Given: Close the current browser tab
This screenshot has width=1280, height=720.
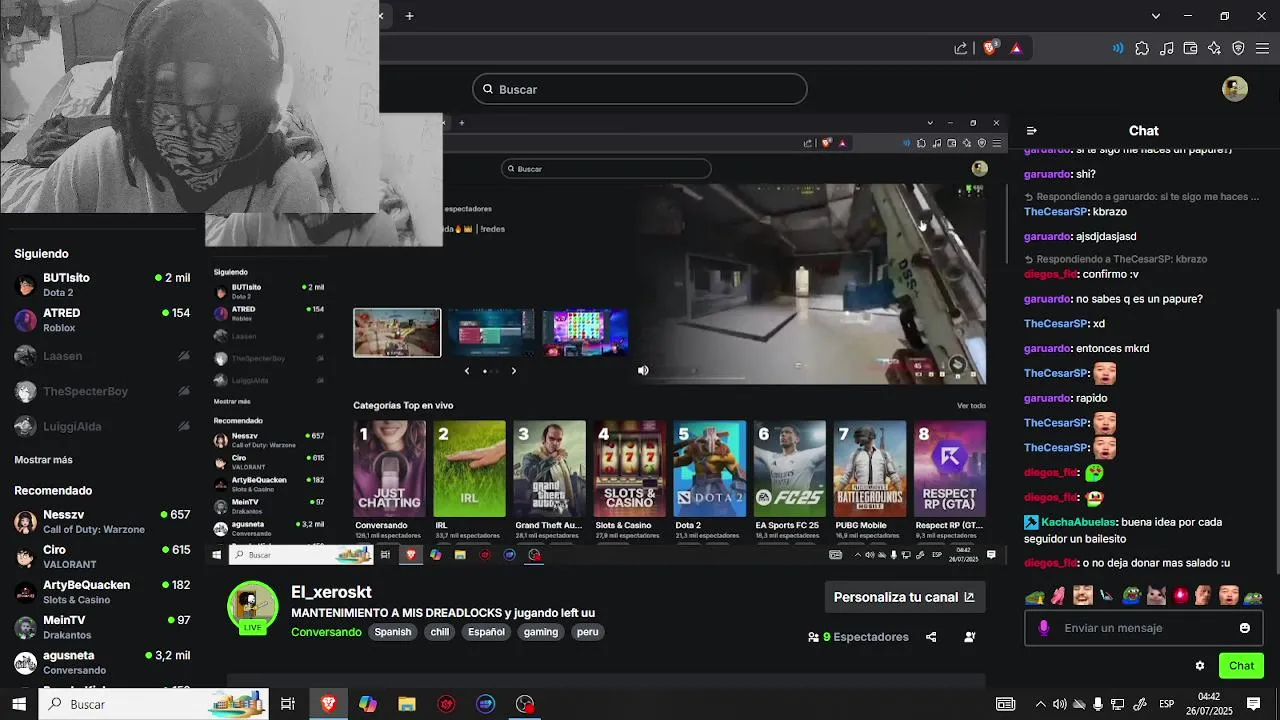Looking at the screenshot, I should [380, 16].
